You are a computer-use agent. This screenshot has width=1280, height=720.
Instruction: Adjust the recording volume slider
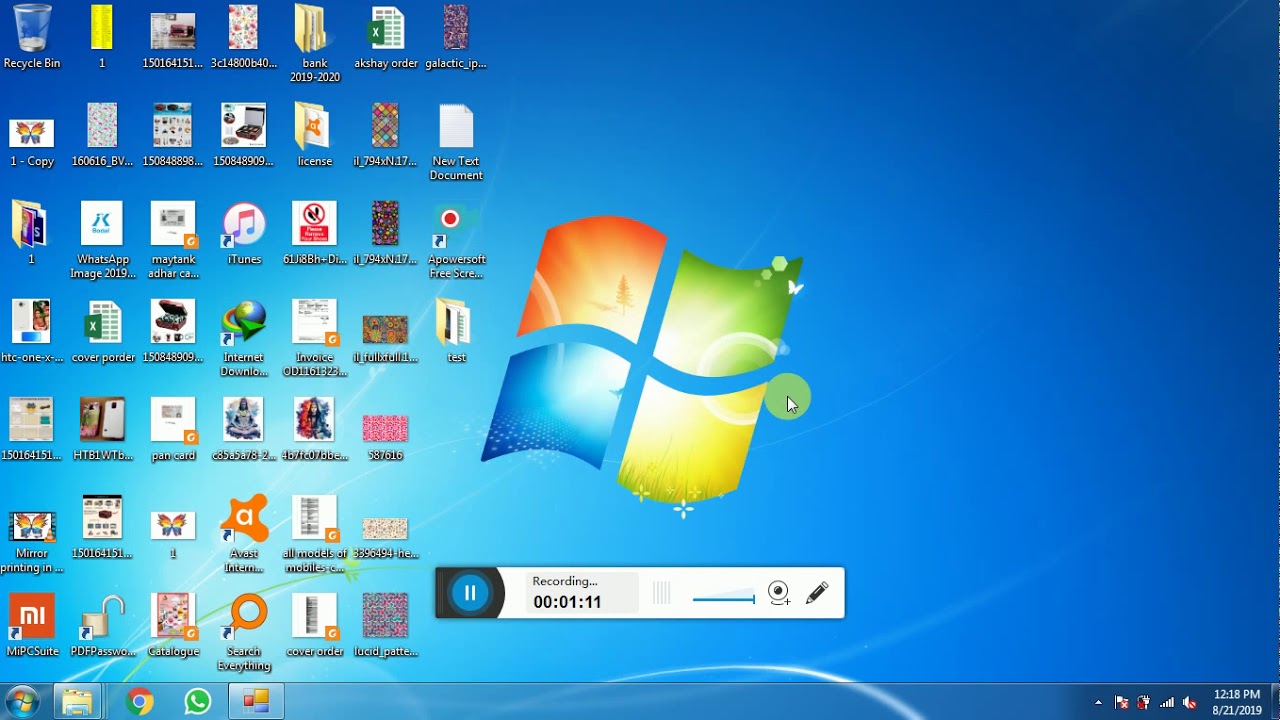coord(723,599)
